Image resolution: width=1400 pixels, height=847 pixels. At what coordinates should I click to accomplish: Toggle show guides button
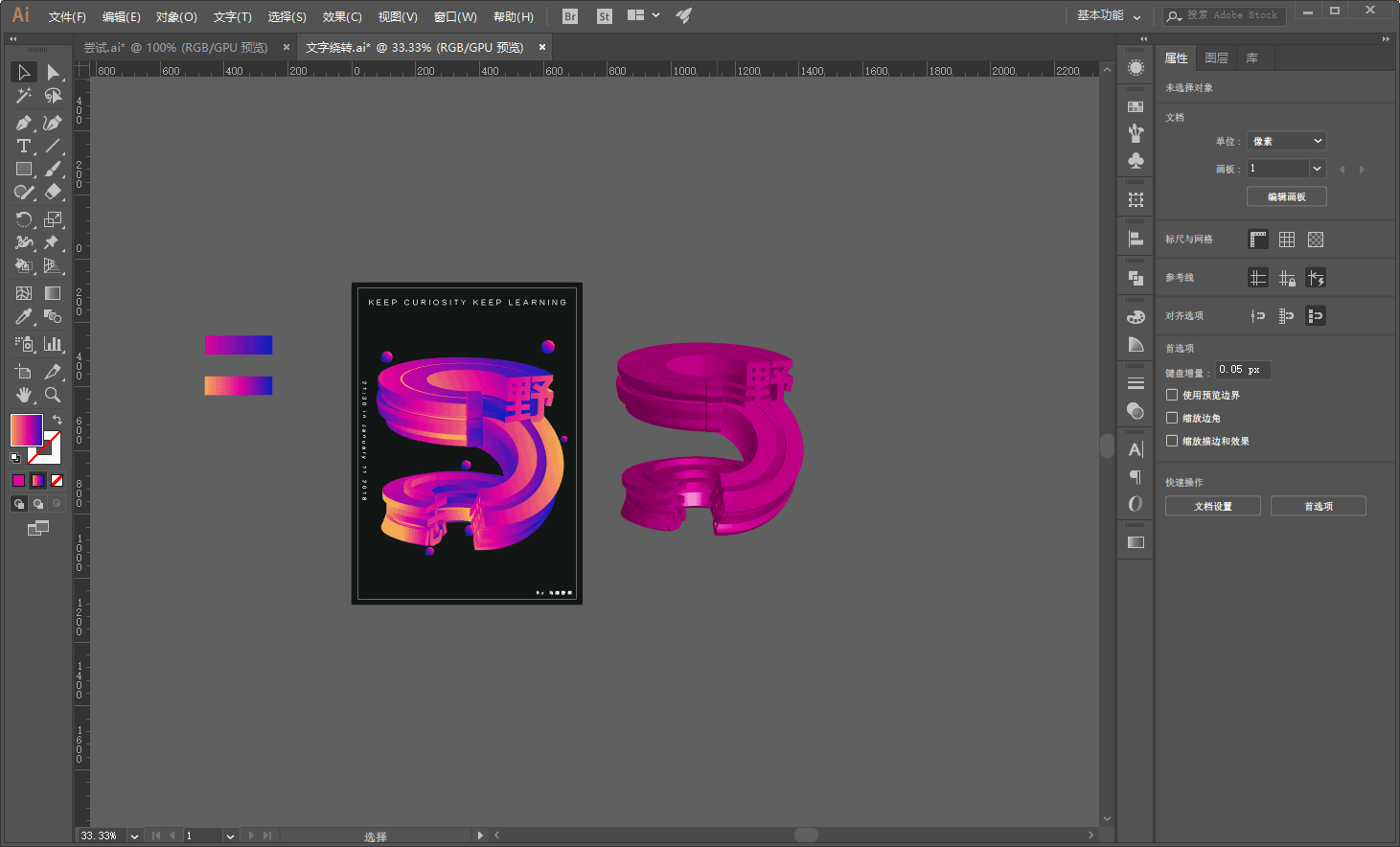click(1258, 278)
